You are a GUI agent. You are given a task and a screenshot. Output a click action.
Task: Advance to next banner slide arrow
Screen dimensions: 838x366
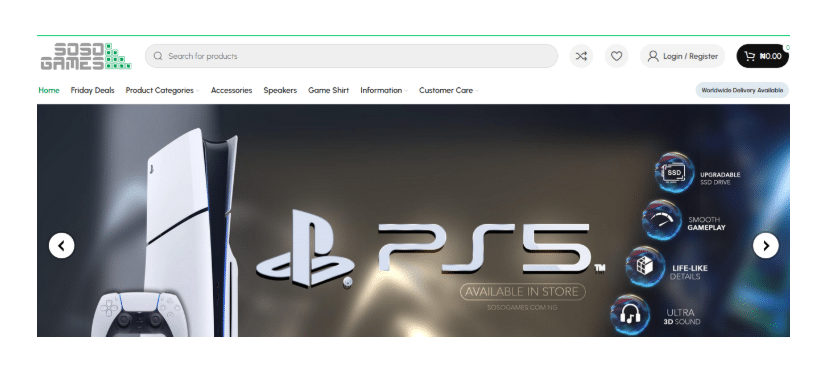click(x=765, y=246)
